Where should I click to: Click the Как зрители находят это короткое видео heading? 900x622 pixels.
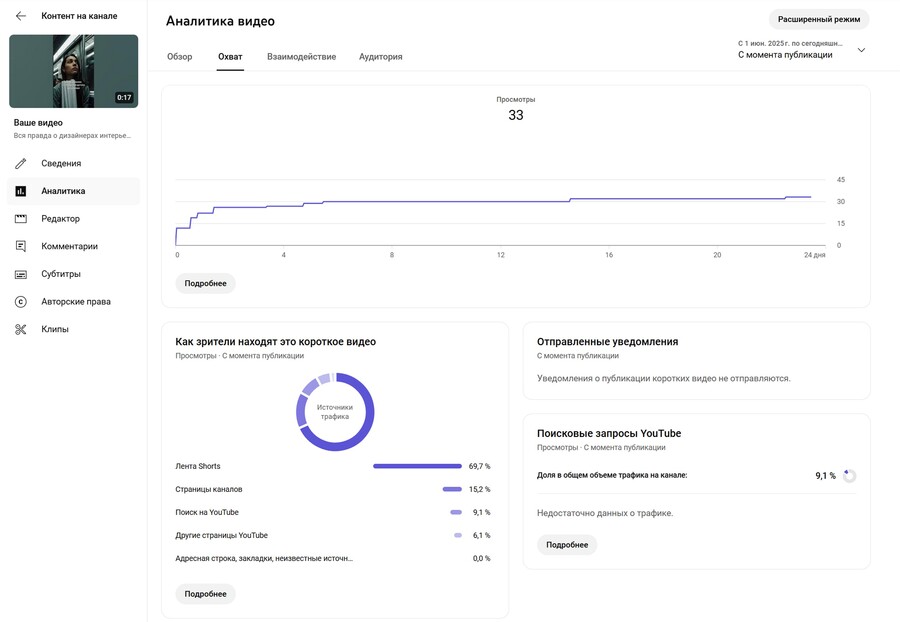pos(276,341)
